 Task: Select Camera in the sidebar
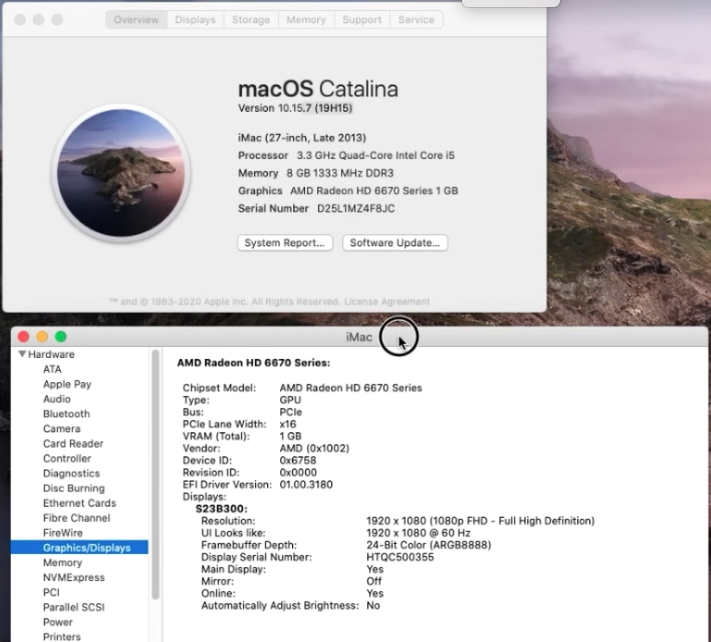coord(62,429)
